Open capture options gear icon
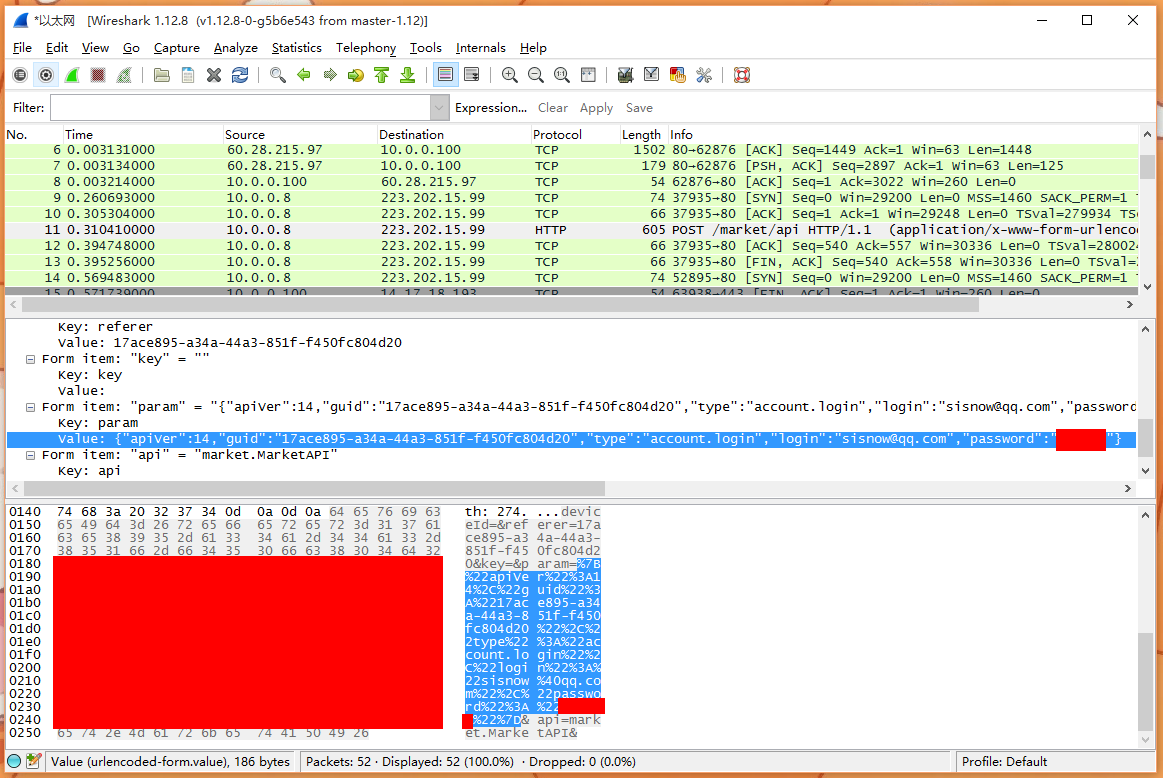This screenshot has width=1163, height=778. tap(46, 75)
